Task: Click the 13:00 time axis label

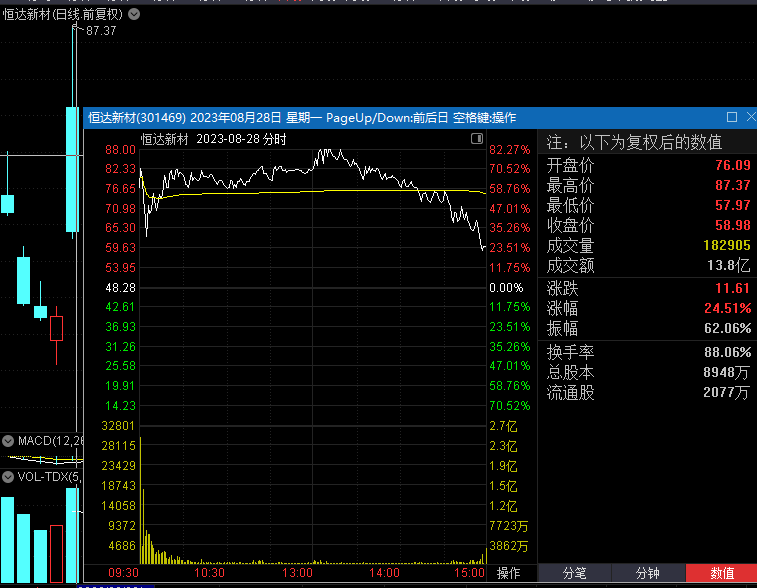Action: (x=297, y=573)
